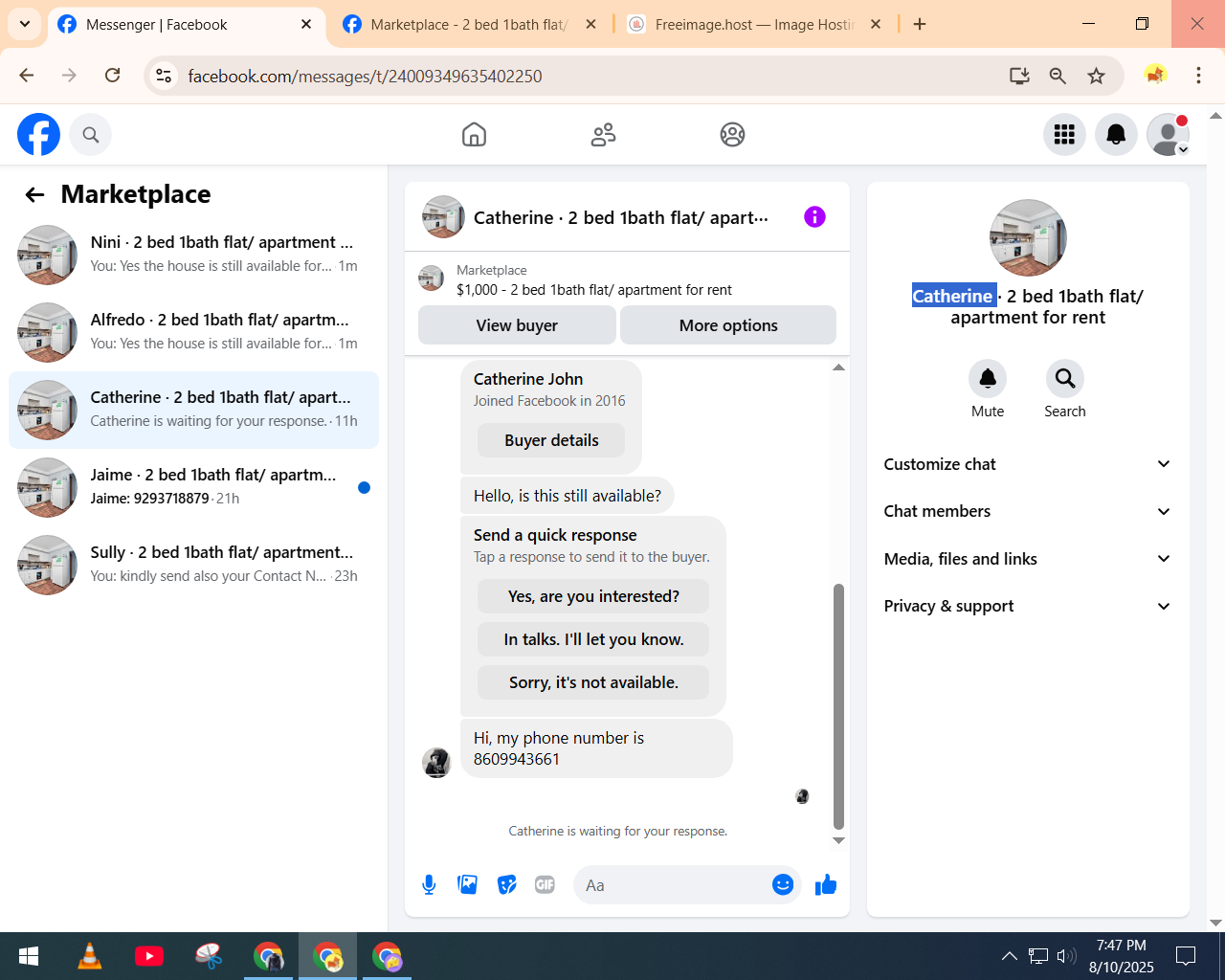Click the large listing photo in info panel
The image size is (1225, 980).
[1028, 237]
